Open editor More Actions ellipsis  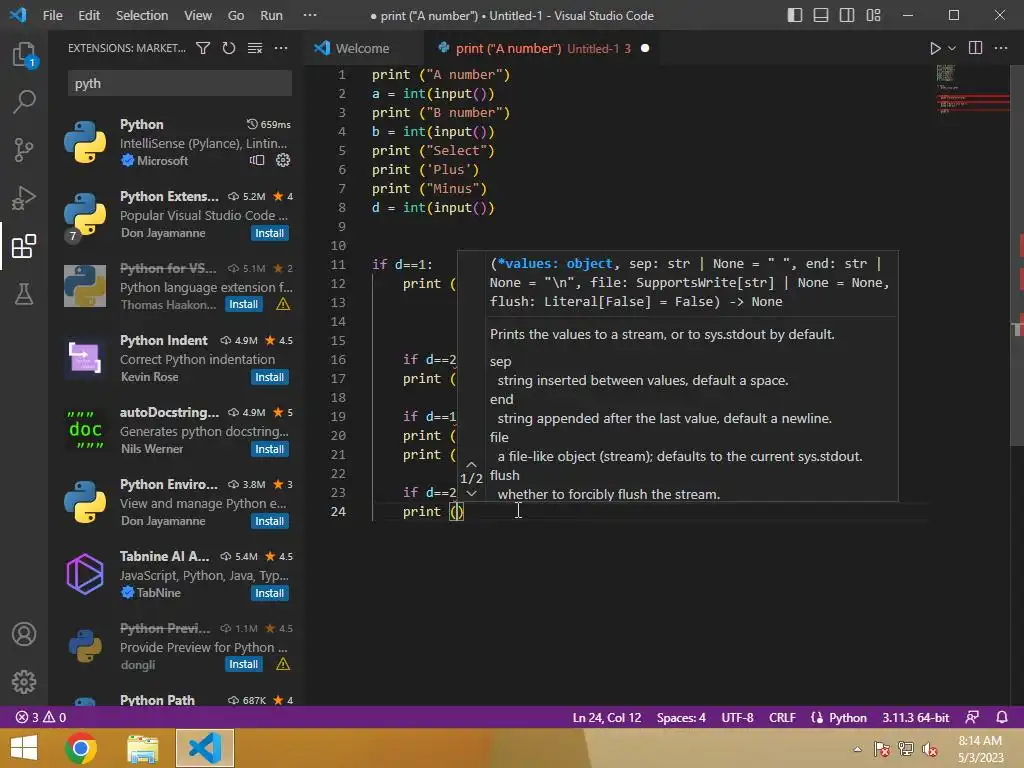coord(1001,48)
